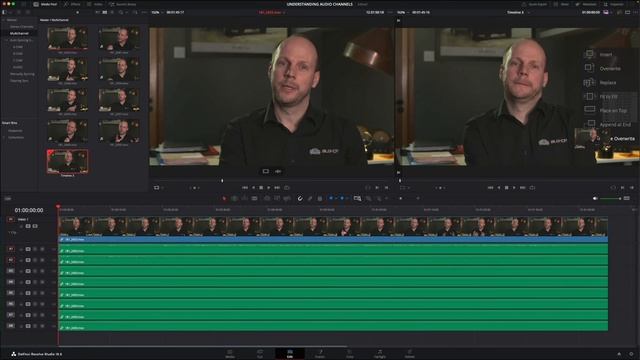Switch to the Fusion page tab
The image size is (640, 360).
[320, 353]
